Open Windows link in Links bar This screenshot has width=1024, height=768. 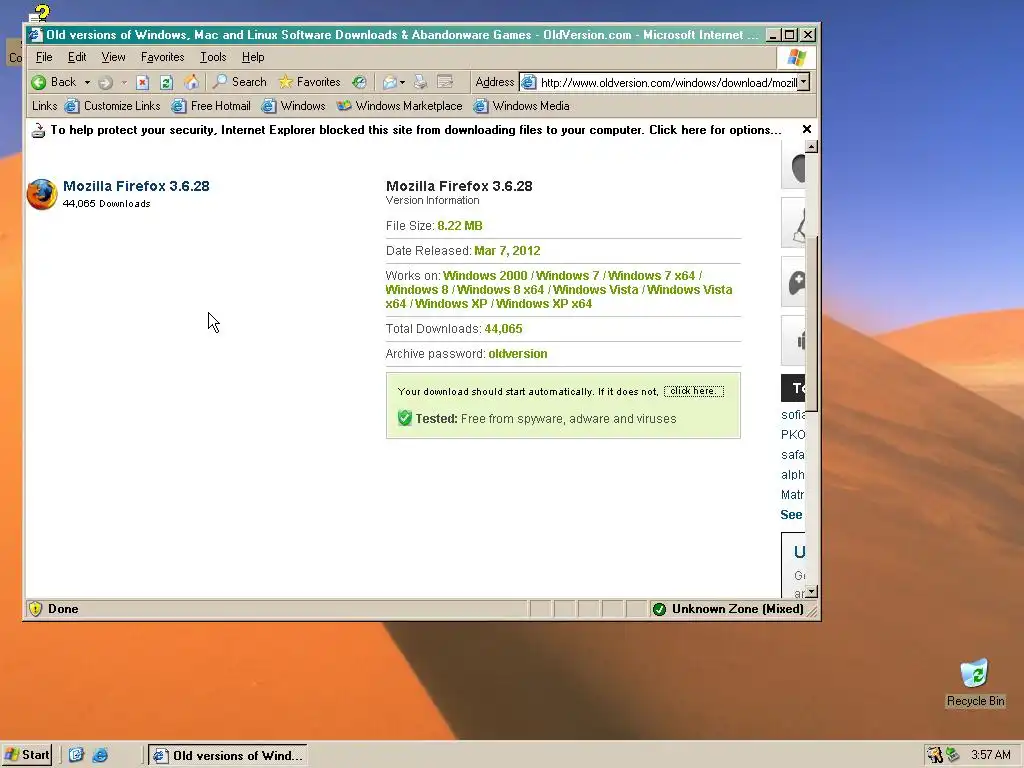293,106
